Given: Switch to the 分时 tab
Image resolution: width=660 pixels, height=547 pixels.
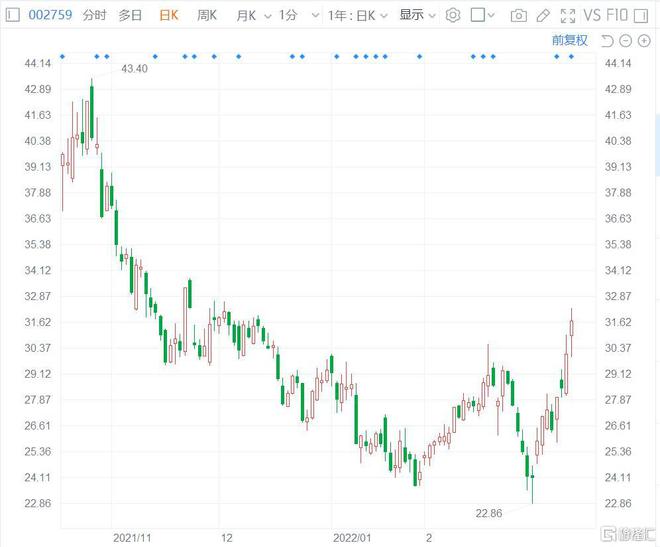Looking at the screenshot, I should click(x=94, y=15).
